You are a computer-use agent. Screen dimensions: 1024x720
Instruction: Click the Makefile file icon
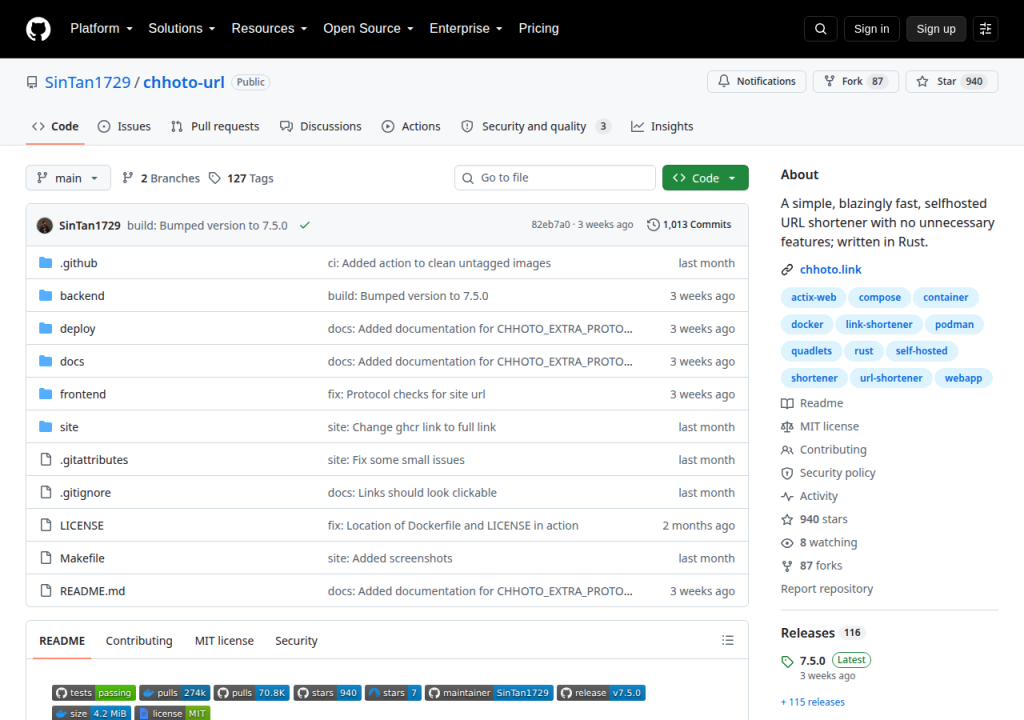[x=46, y=557]
